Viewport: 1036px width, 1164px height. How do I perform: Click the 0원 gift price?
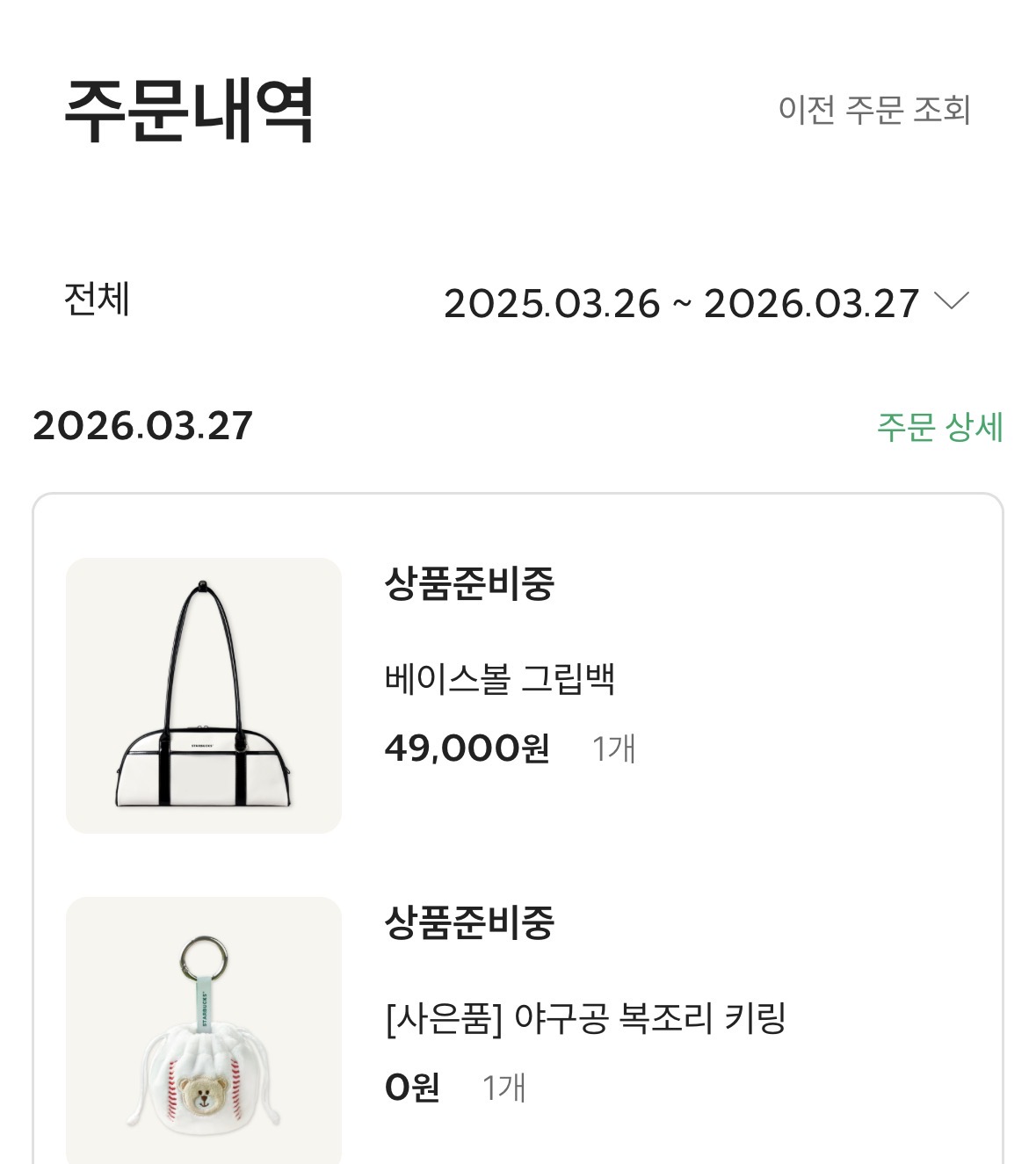coord(412,1088)
